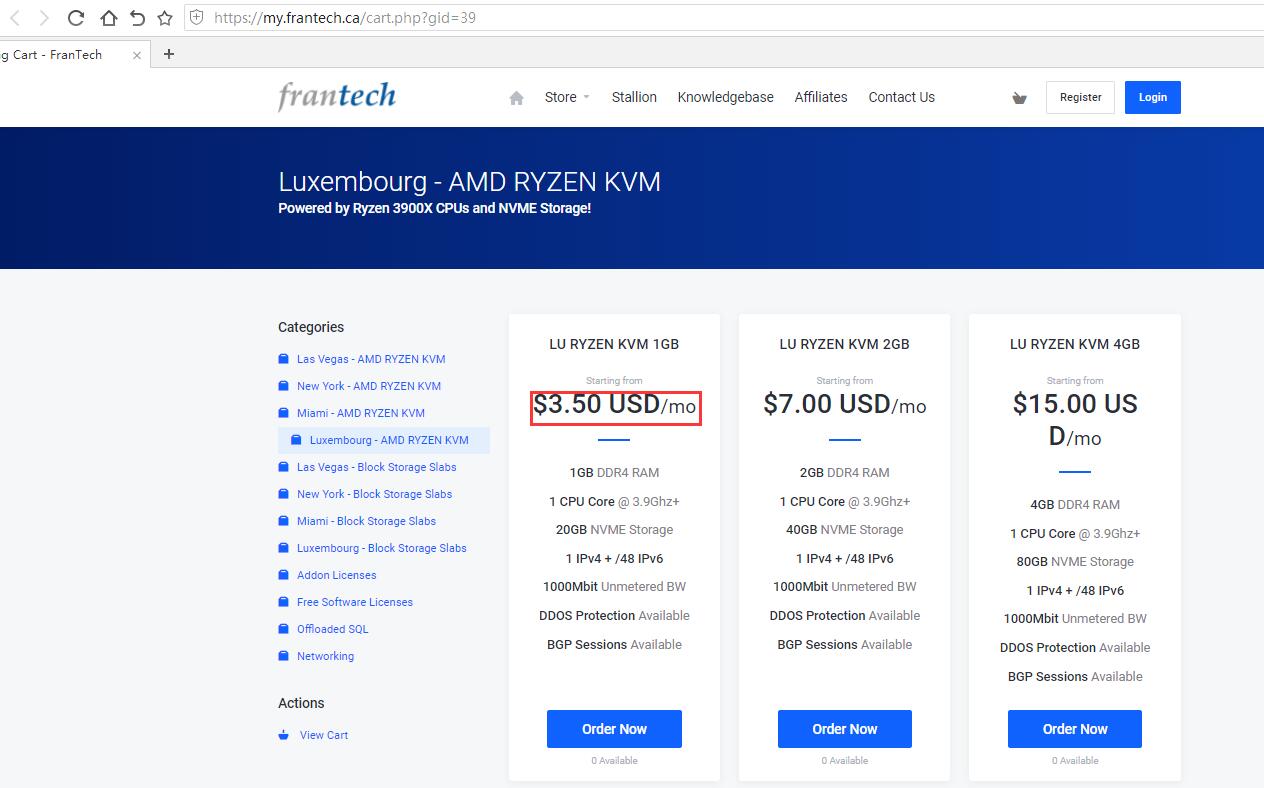The width and height of the screenshot is (1264, 788).
Task: Expand the Store dropdown menu
Action: (567, 97)
